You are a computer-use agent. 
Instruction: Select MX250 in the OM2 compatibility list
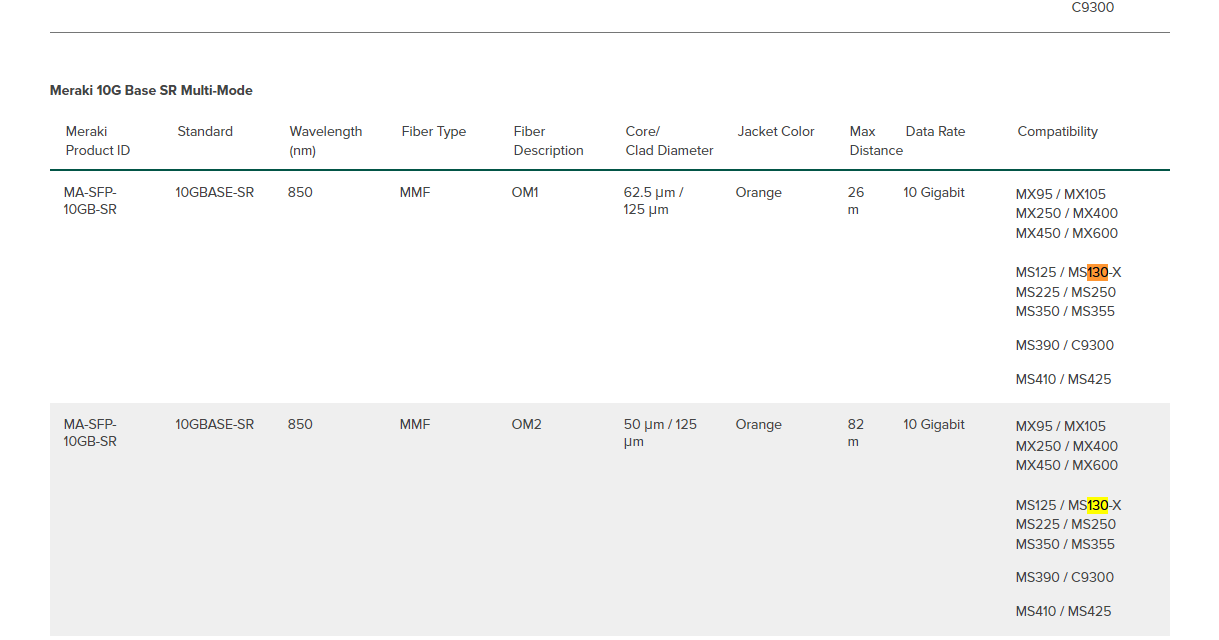click(1036, 446)
